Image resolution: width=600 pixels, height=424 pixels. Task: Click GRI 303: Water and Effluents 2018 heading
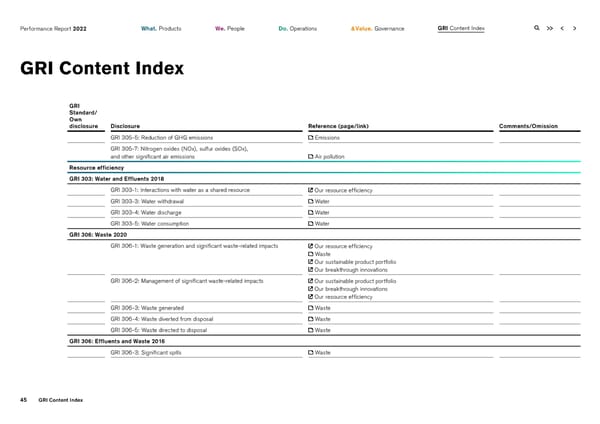point(116,179)
